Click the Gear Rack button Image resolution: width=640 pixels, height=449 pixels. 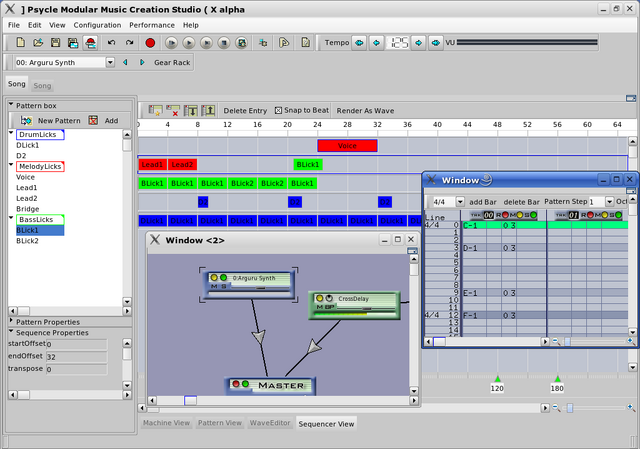coord(172,62)
